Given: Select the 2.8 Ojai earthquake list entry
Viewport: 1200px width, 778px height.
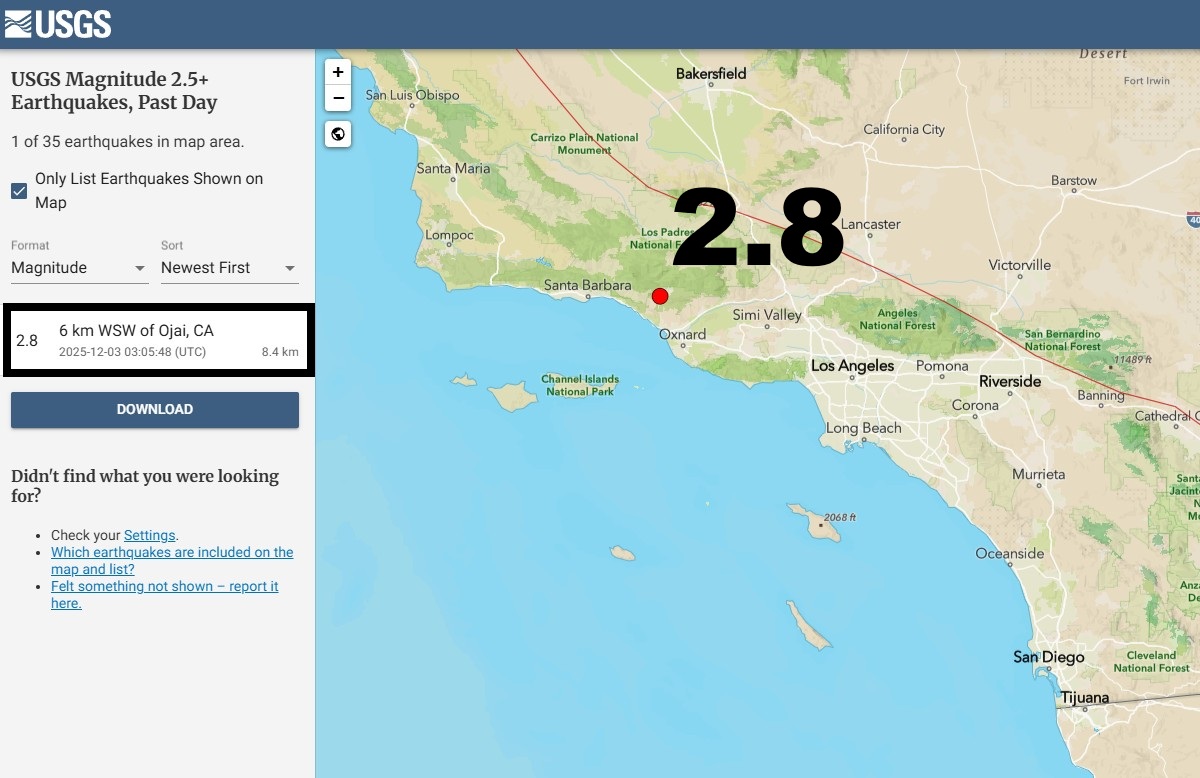Looking at the screenshot, I should pos(155,340).
